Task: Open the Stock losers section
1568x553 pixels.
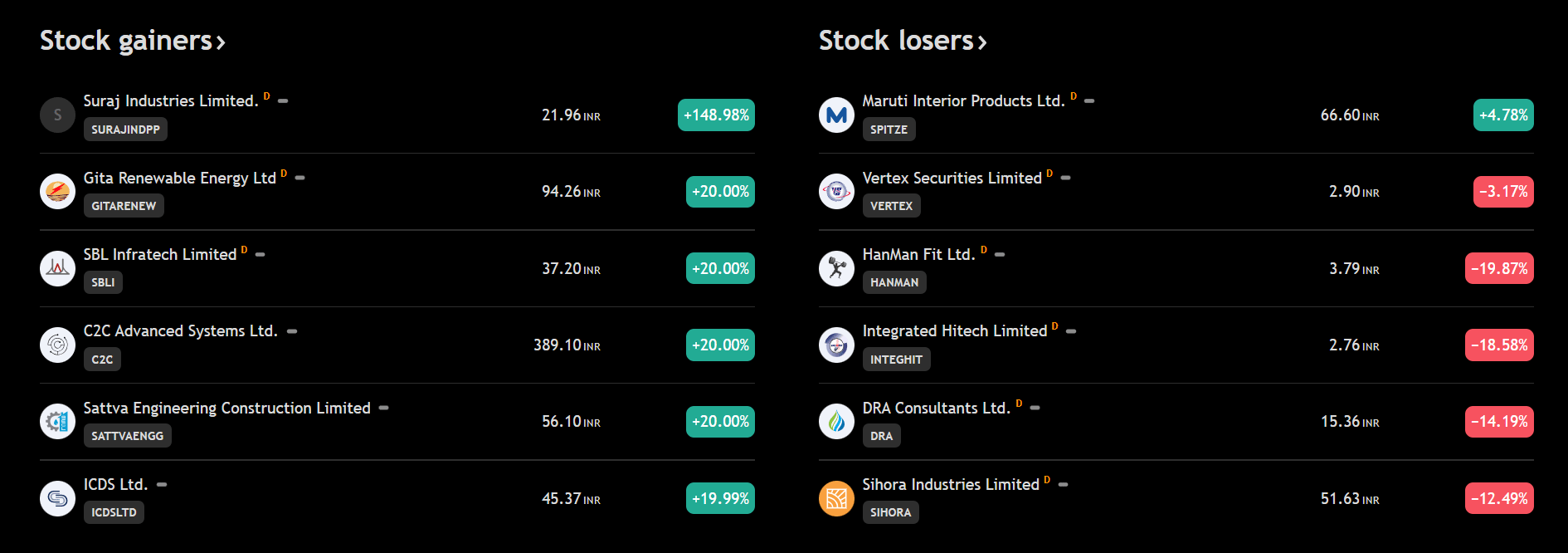Action: [x=902, y=41]
